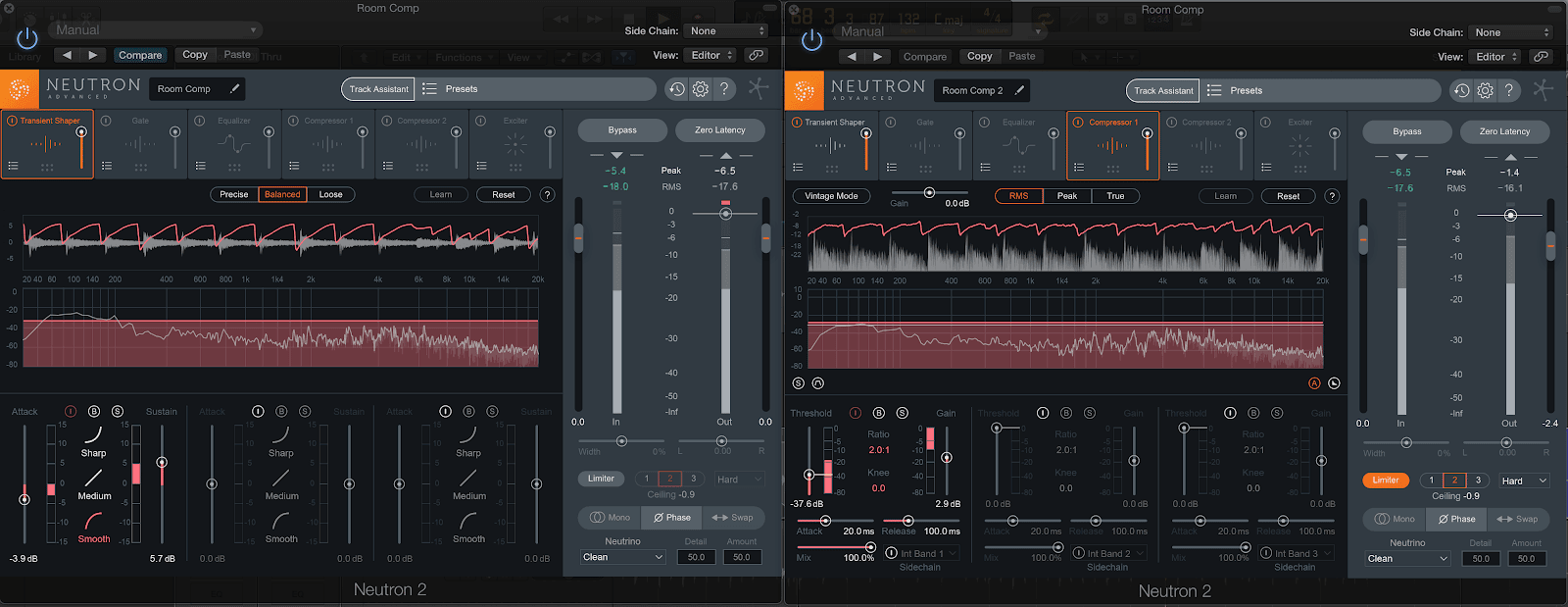The width and height of the screenshot is (1568, 607).
Task: Select Peak detection mode in compressor
Action: point(1067,196)
